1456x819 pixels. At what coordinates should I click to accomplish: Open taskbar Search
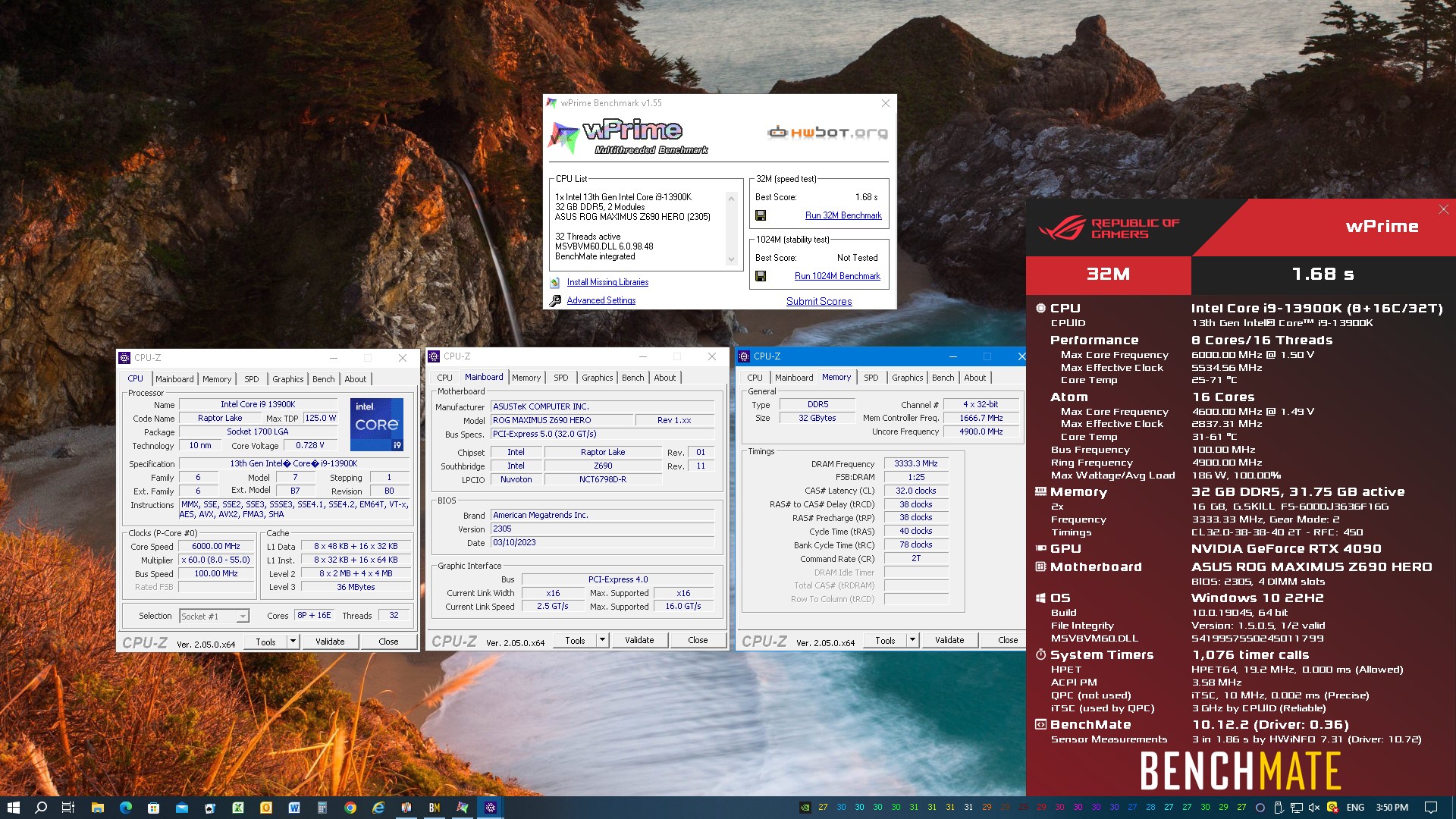point(41,808)
